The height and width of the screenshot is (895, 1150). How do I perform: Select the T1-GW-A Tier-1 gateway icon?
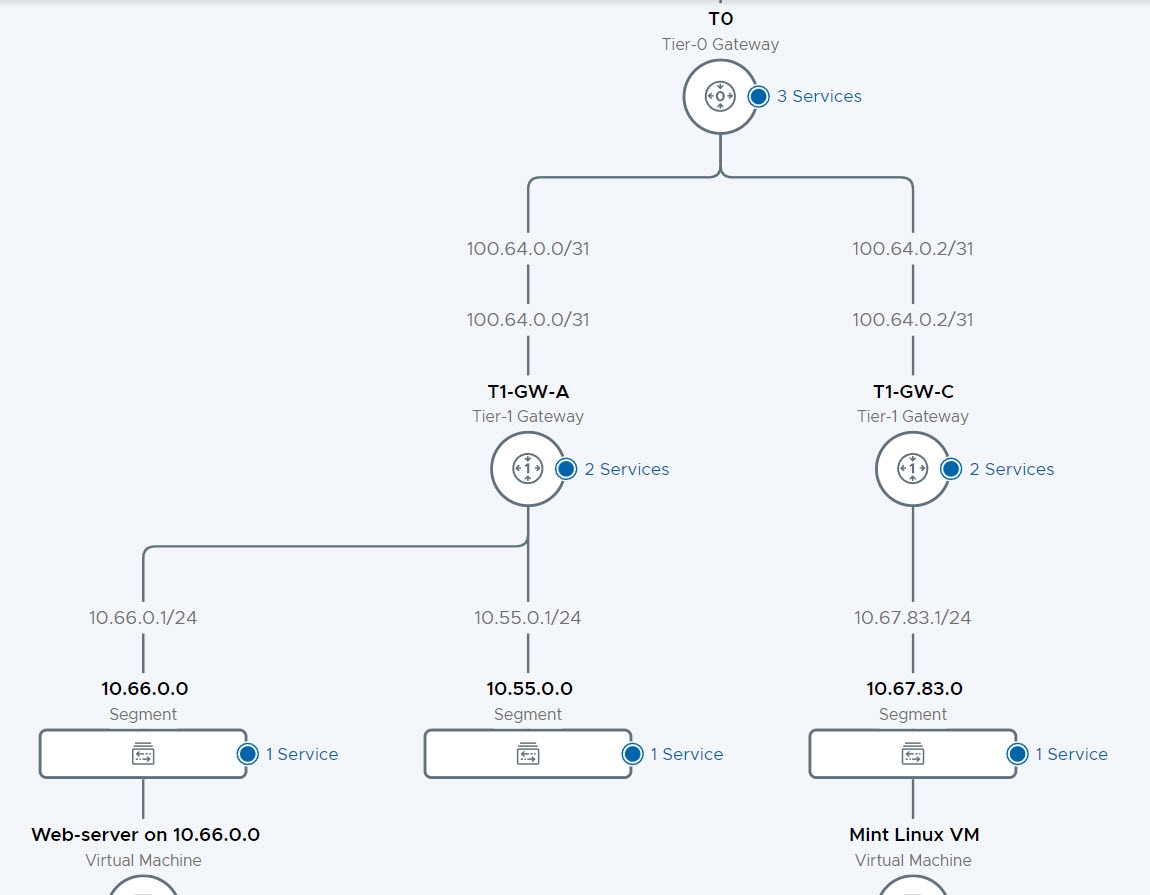point(528,469)
